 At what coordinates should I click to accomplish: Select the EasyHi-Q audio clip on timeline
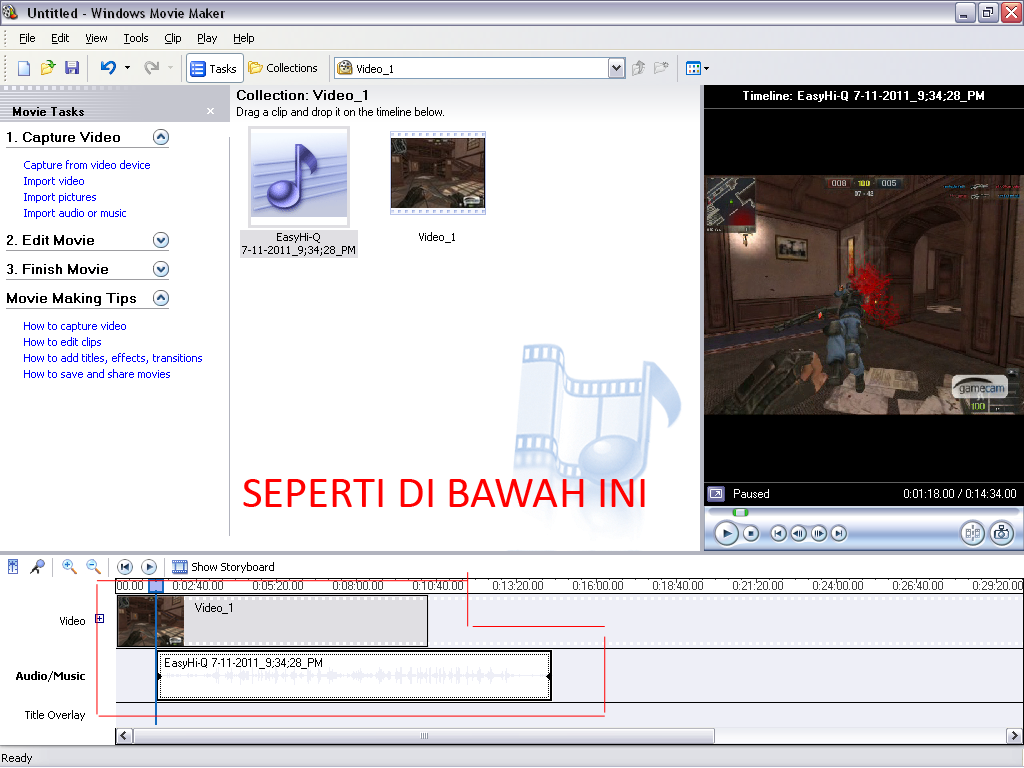pos(355,676)
